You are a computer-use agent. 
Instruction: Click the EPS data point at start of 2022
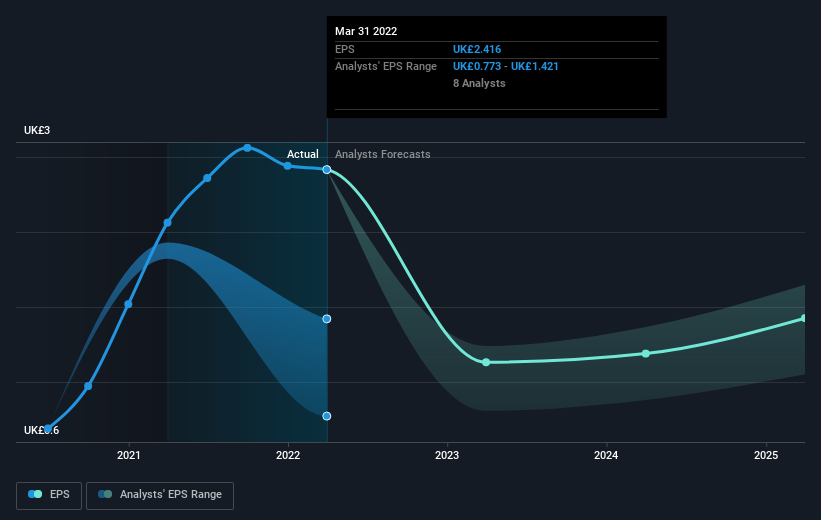pyautogui.click(x=287, y=166)
